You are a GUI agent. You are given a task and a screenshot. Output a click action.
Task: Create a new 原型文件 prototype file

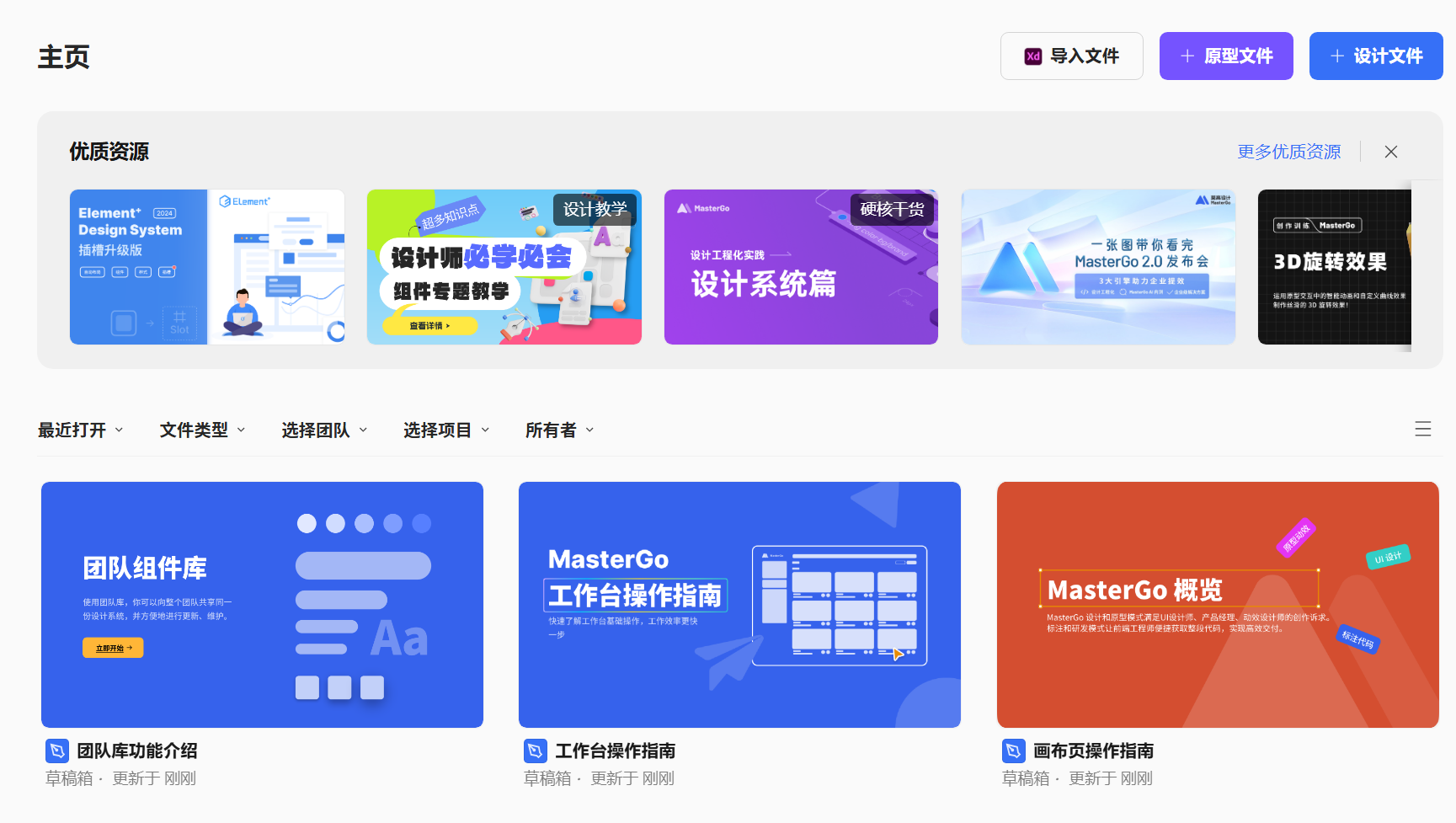[x=1226, y=56]
